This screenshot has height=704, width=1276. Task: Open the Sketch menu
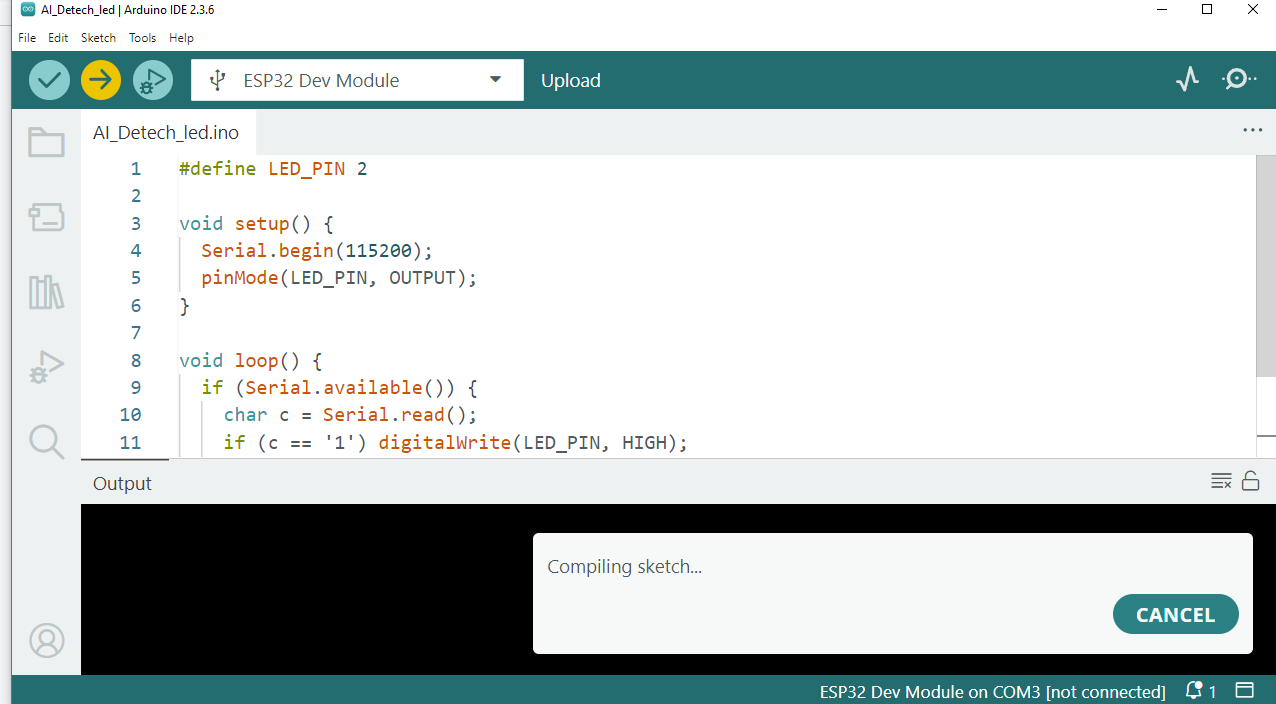pos(98,38)
